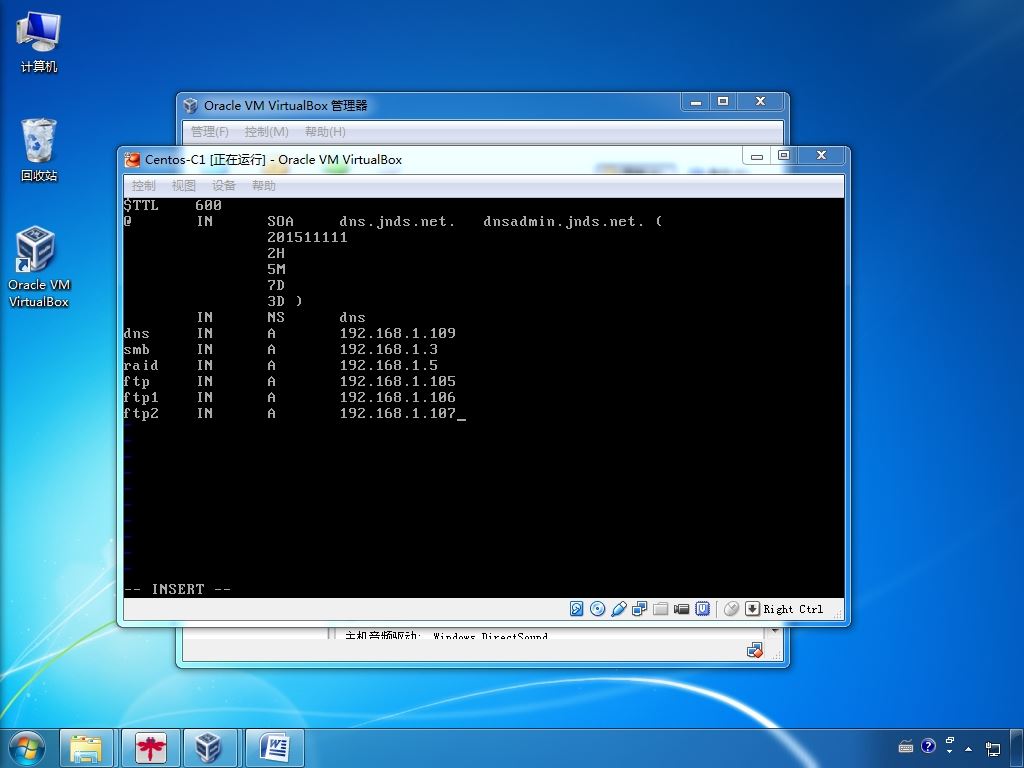Expand the 设备 menu in the VM window
This screenshot has width=1024, height=768.
(224, 186)
